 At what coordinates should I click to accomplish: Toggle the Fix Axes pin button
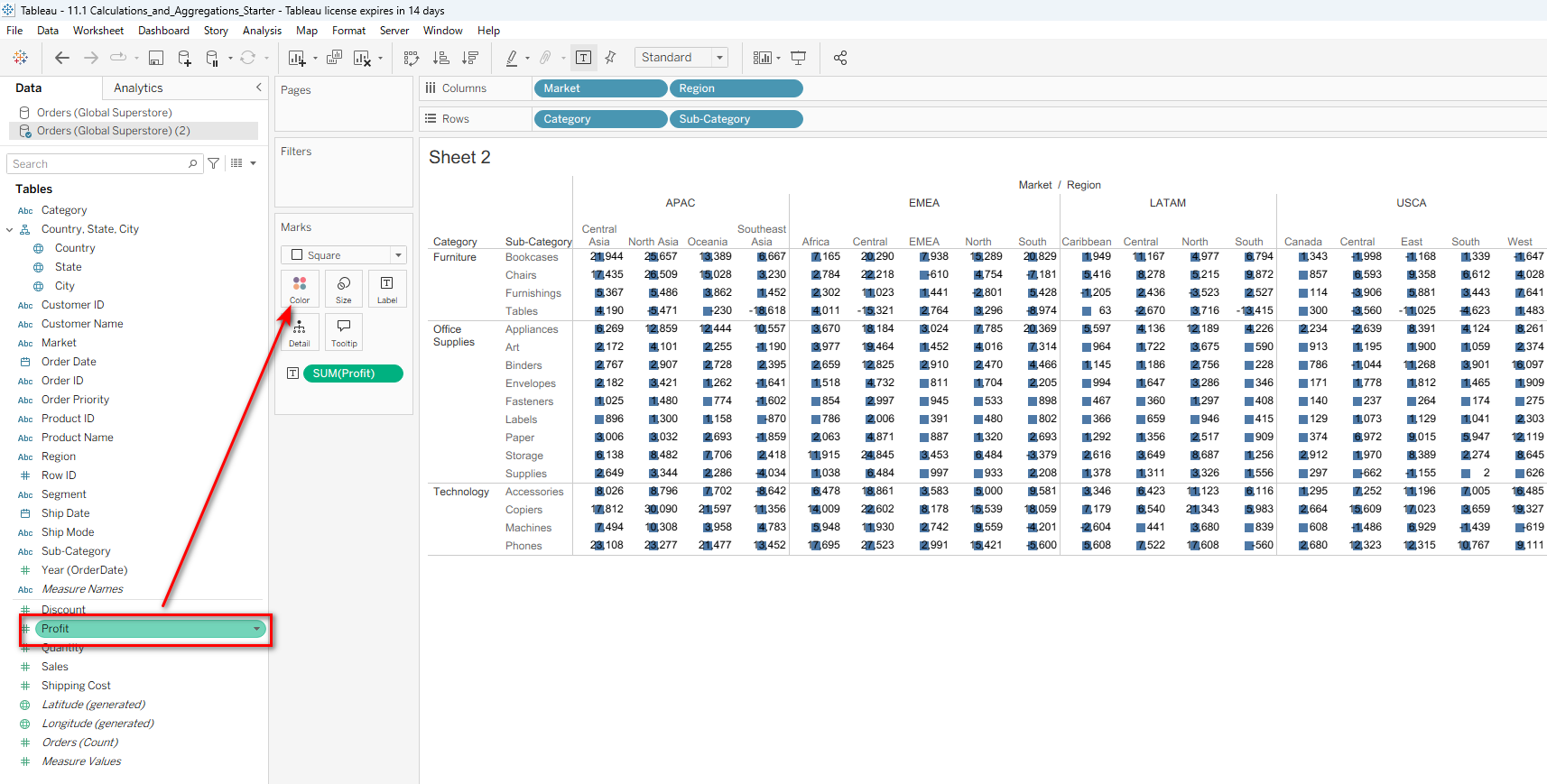point(611,58)
